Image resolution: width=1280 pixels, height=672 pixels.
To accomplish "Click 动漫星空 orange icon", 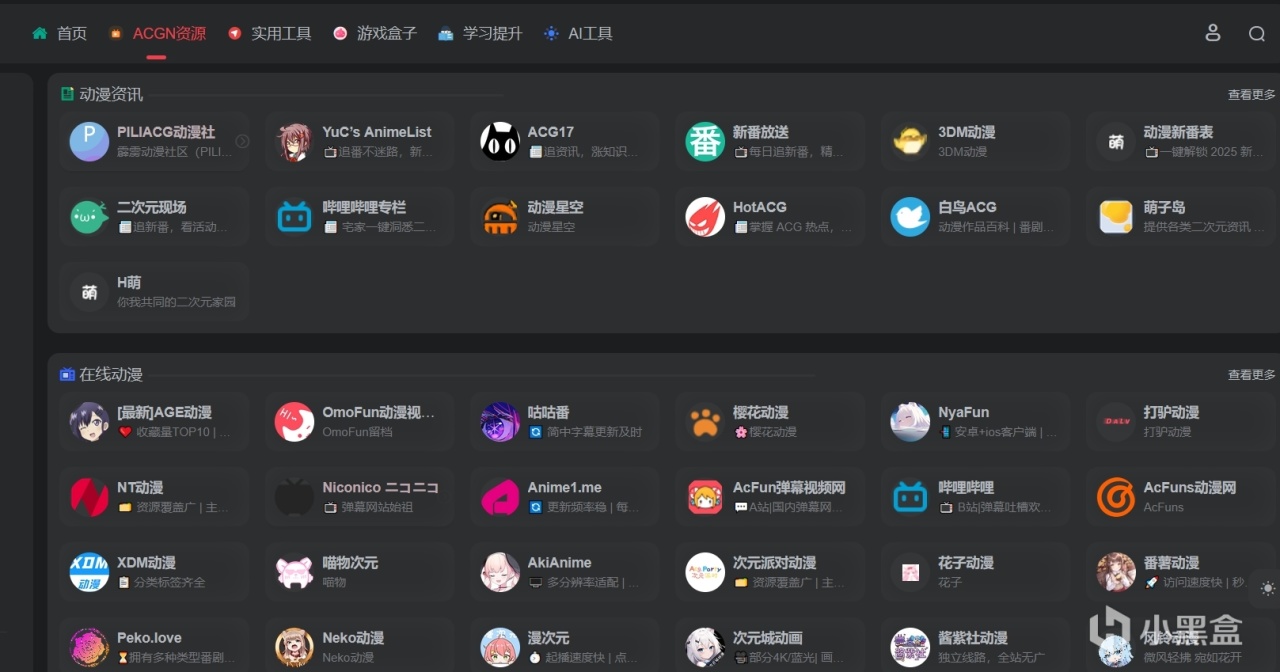I will point(500,217).
